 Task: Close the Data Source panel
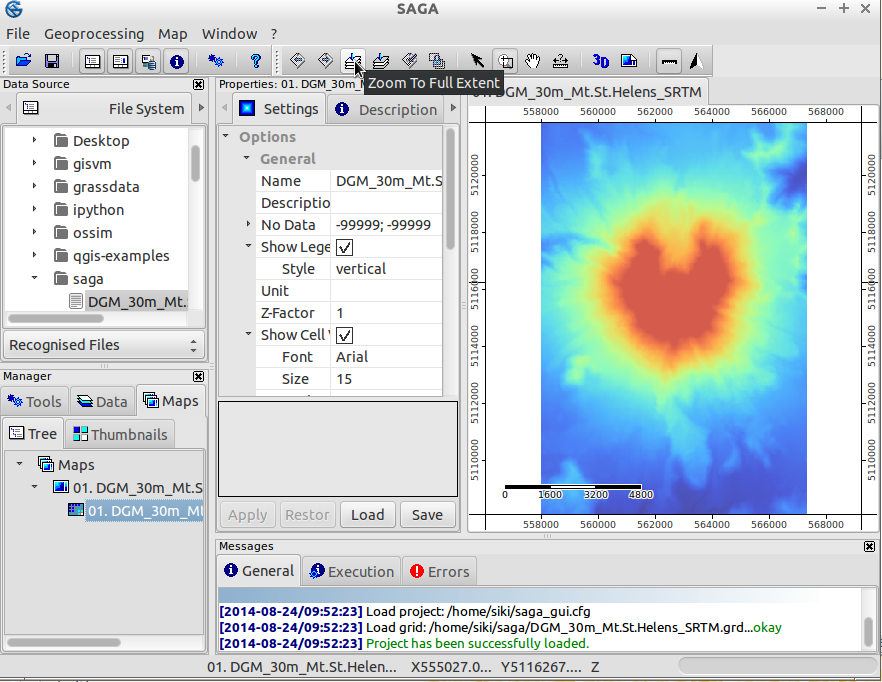(x=199, y=84)
